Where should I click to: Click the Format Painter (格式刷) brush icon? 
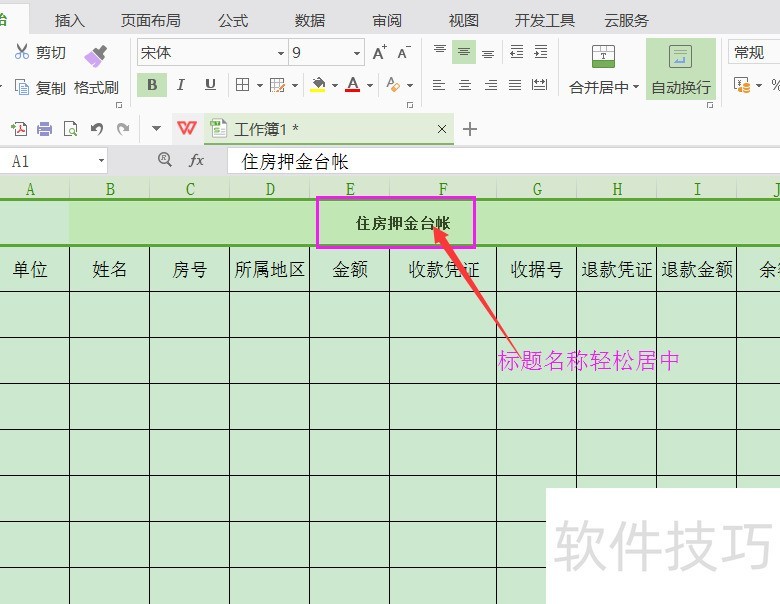(x=96, y=56)
